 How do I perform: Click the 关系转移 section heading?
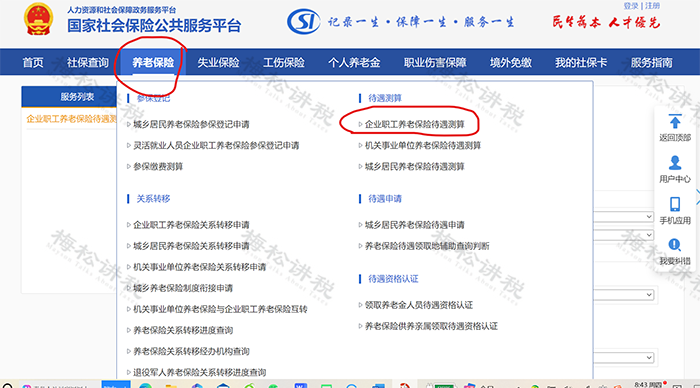tap(153, 198)
